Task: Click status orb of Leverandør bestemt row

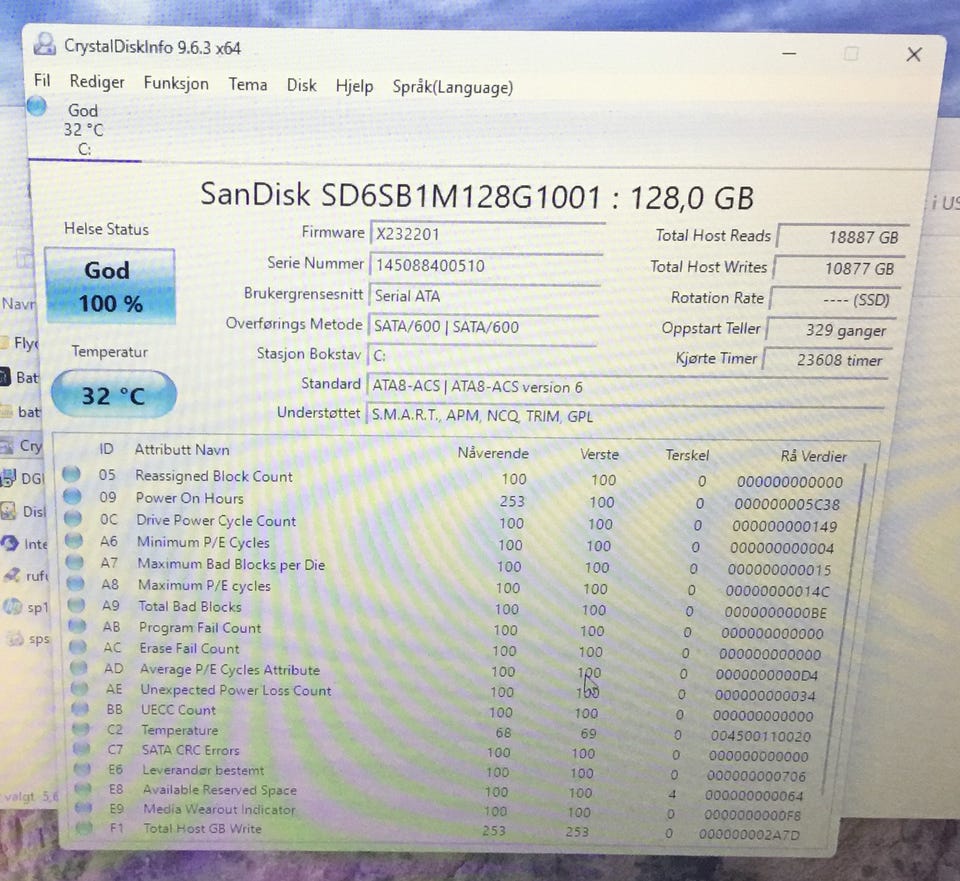Action: pyautogui.click(x=82, y=768)
